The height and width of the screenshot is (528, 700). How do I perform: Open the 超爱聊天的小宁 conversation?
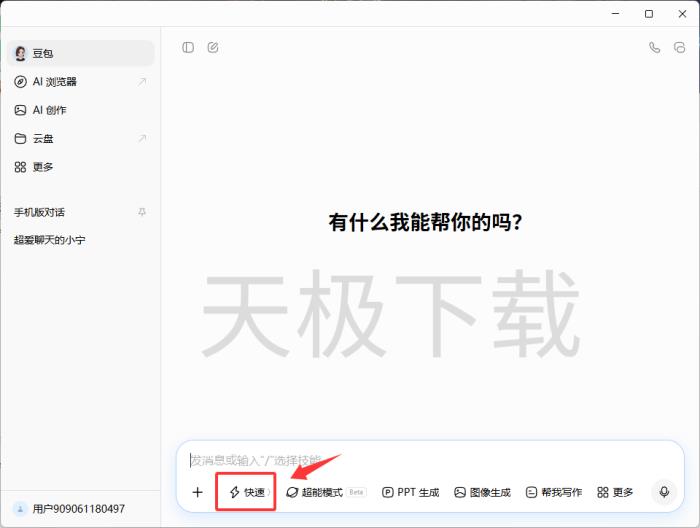pos(50,241)
